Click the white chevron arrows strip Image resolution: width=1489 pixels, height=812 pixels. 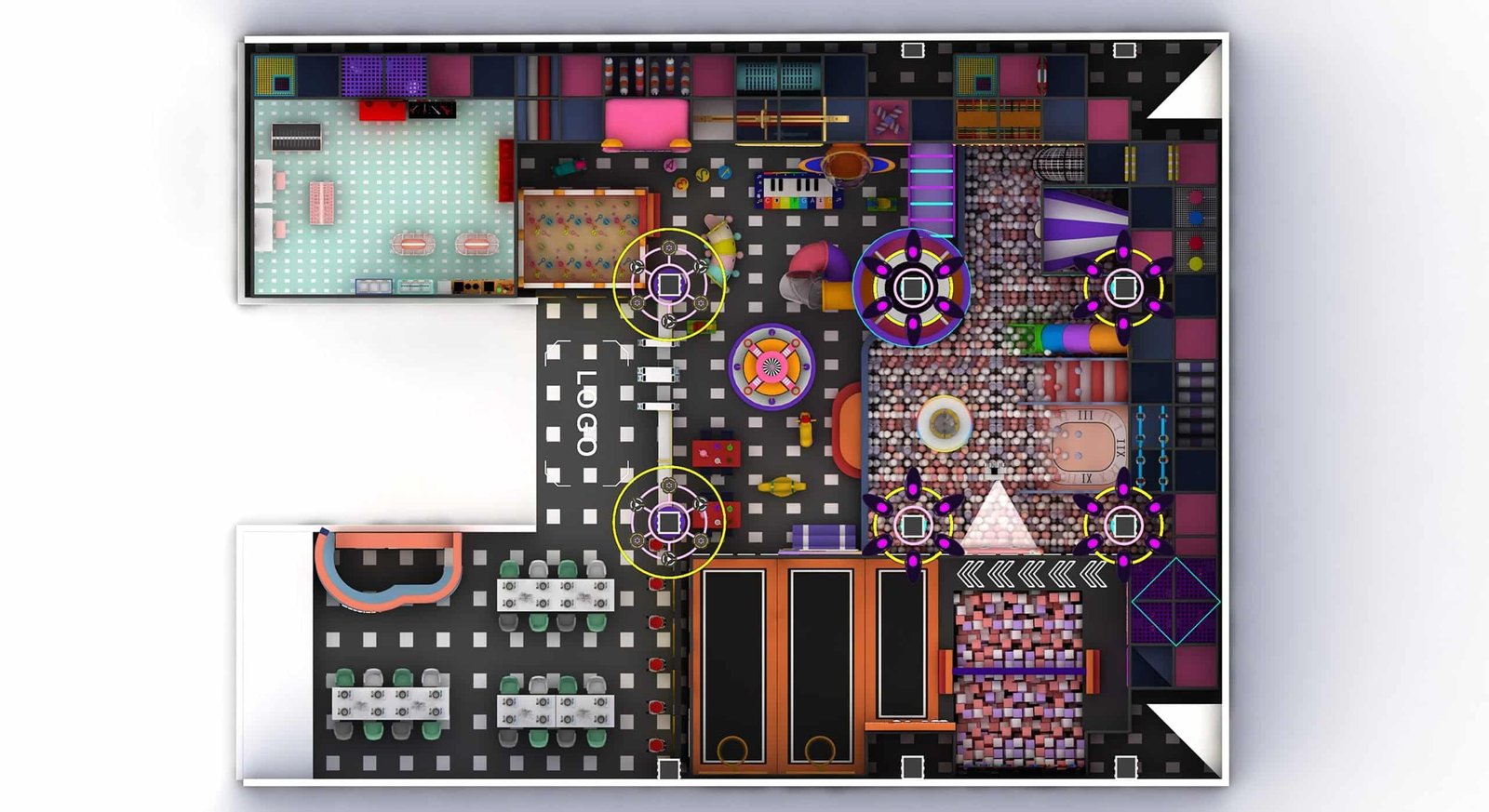[x=1031, y=574]
